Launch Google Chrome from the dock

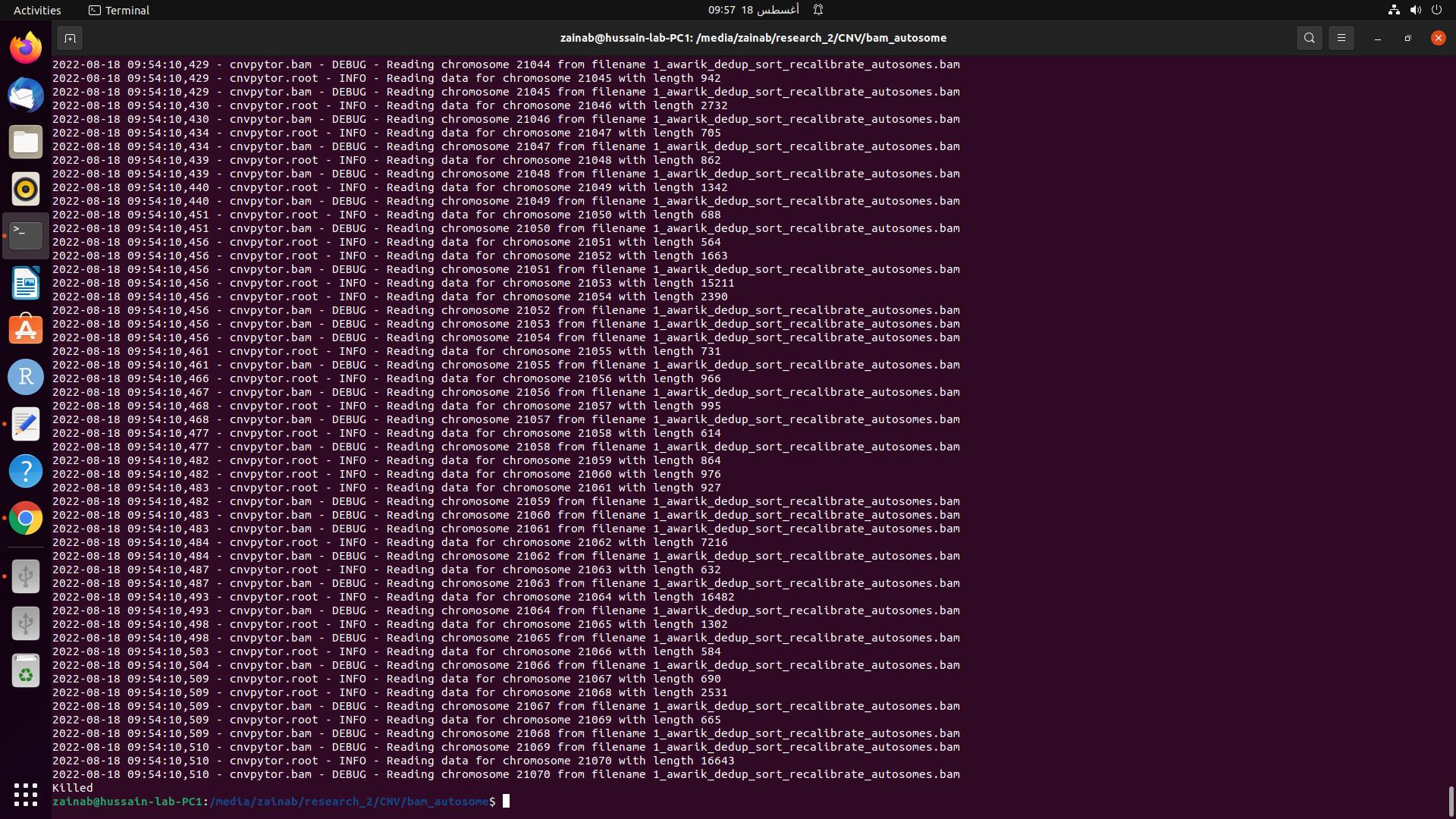tap(25, 519)
